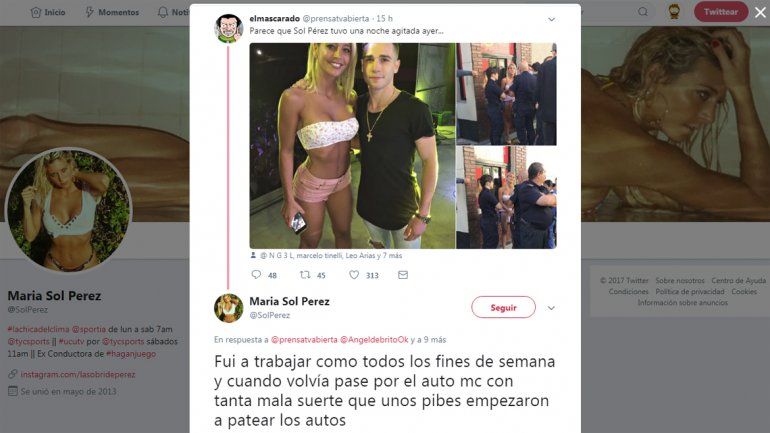770x433 pixels.
Task: Open the profile avatar menu in navbar
Action: coord(674,12)
